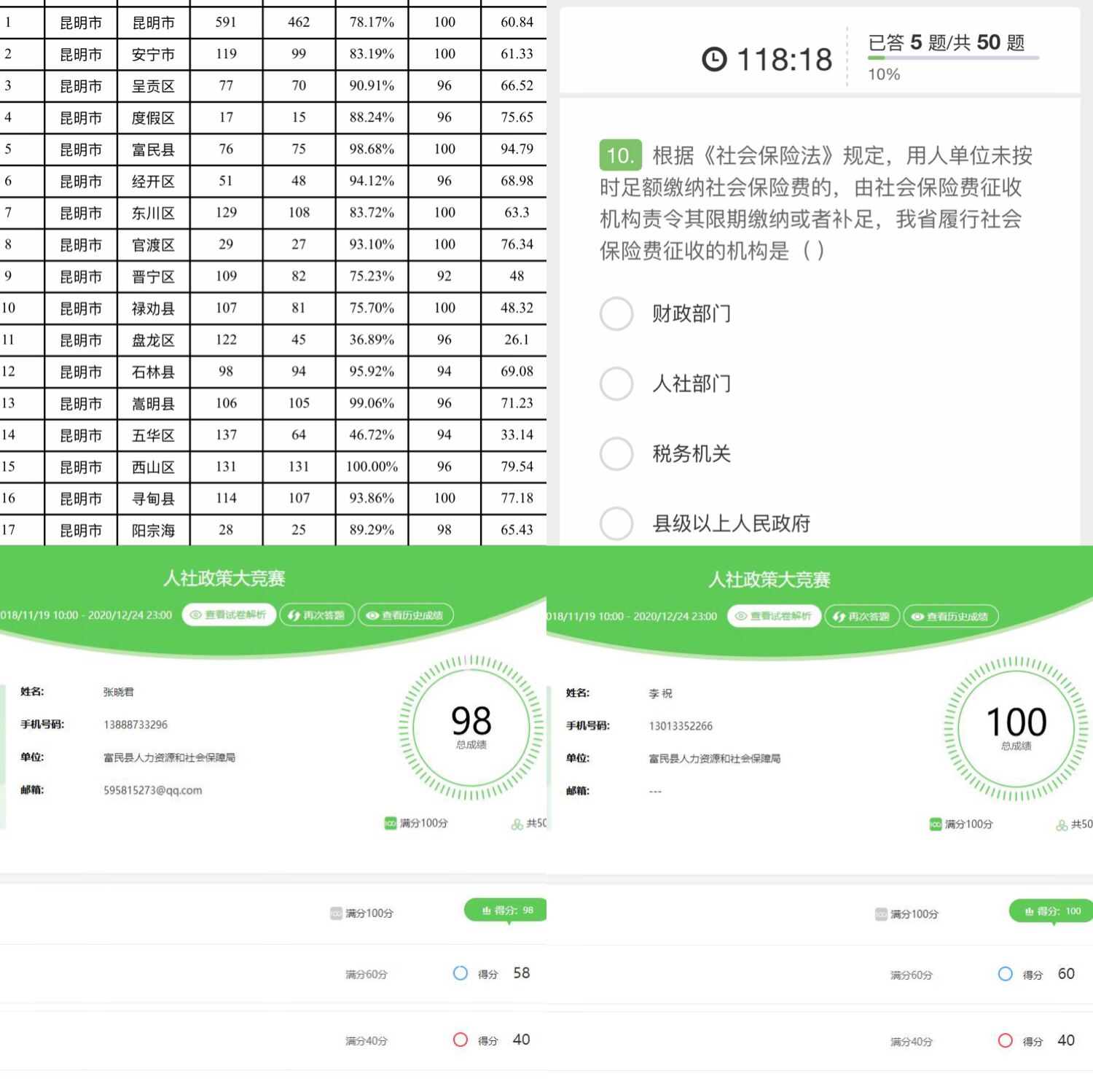The width and height of the screenshot is (1093, 1092).
Task: Click the clock icon beside the 118:18 timer
Action: [x=714, y=60]
